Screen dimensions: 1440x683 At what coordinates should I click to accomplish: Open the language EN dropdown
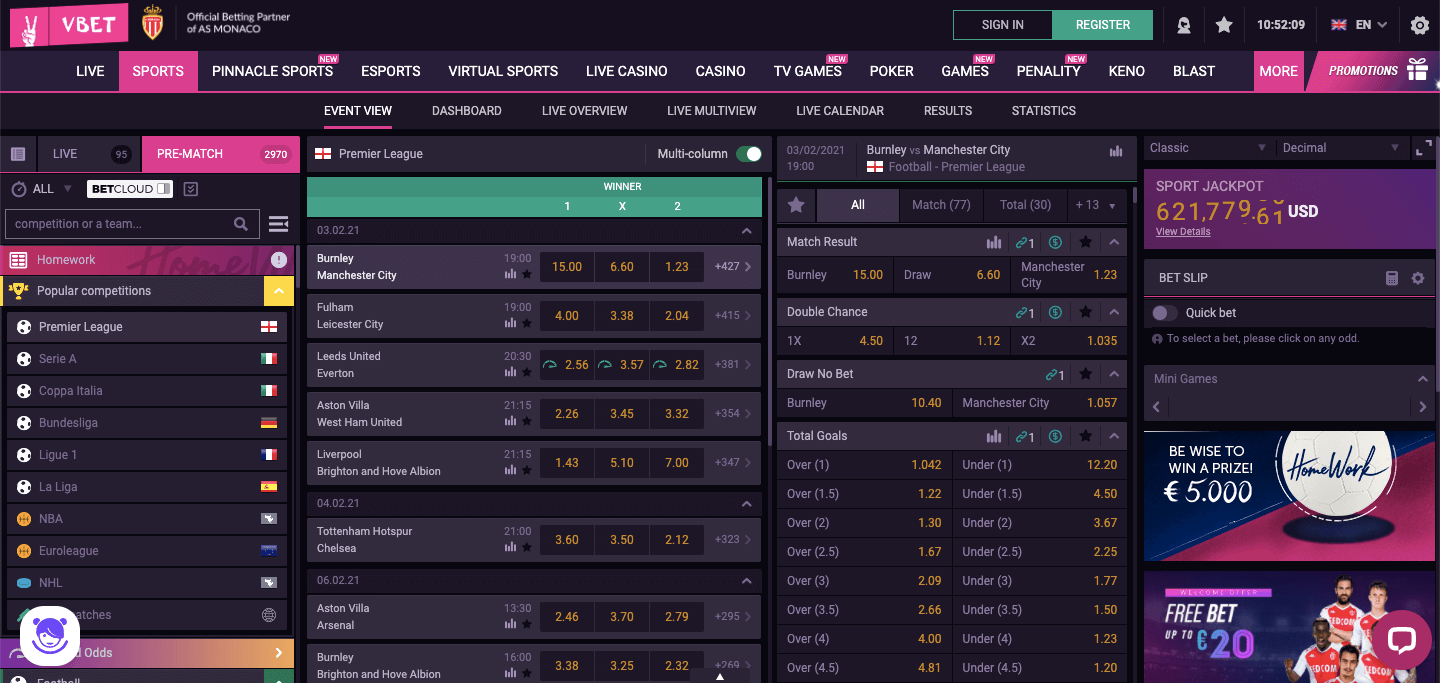(x=1359, y=25)
